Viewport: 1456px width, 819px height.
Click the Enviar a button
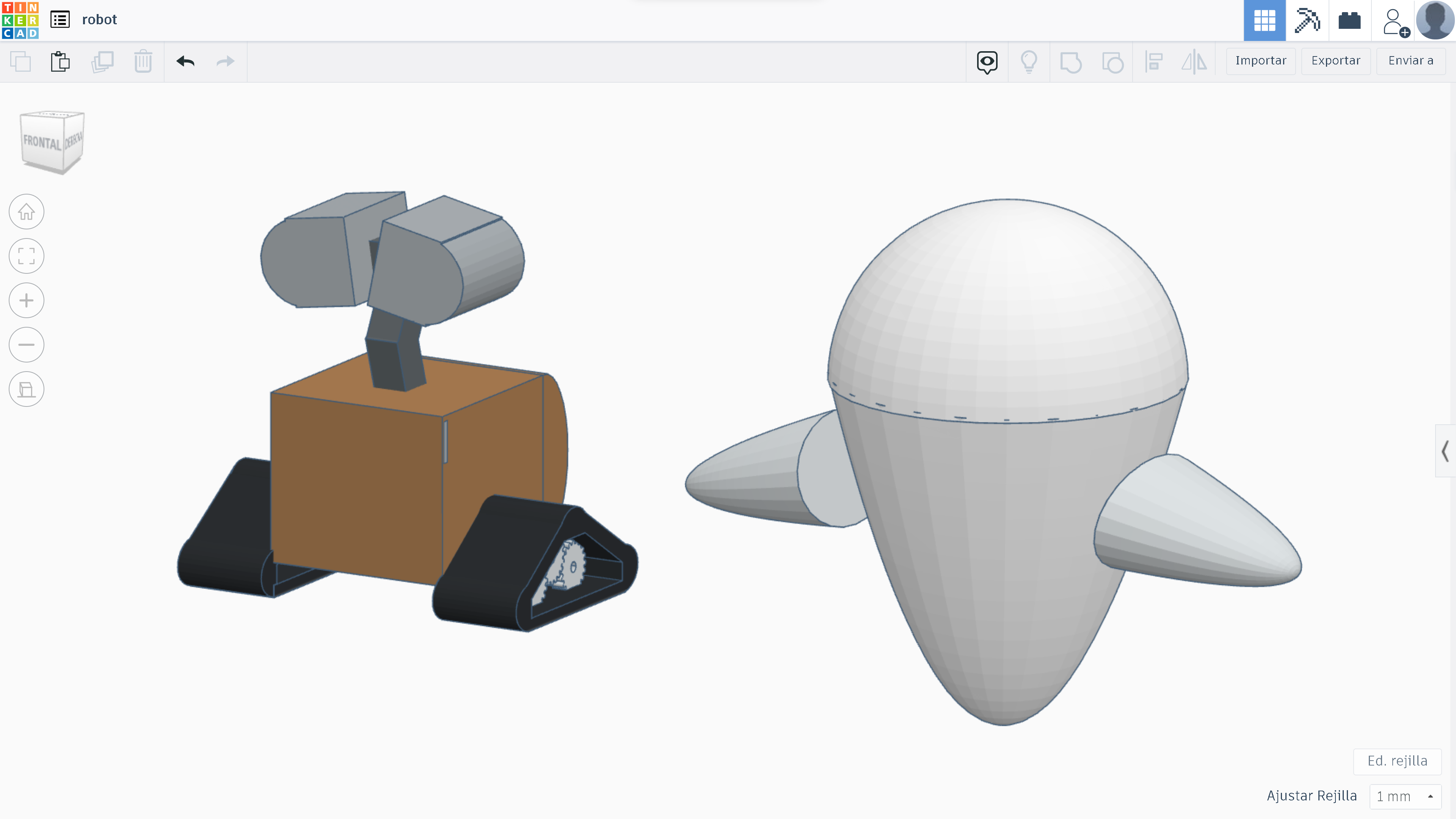pos(1411,61)
